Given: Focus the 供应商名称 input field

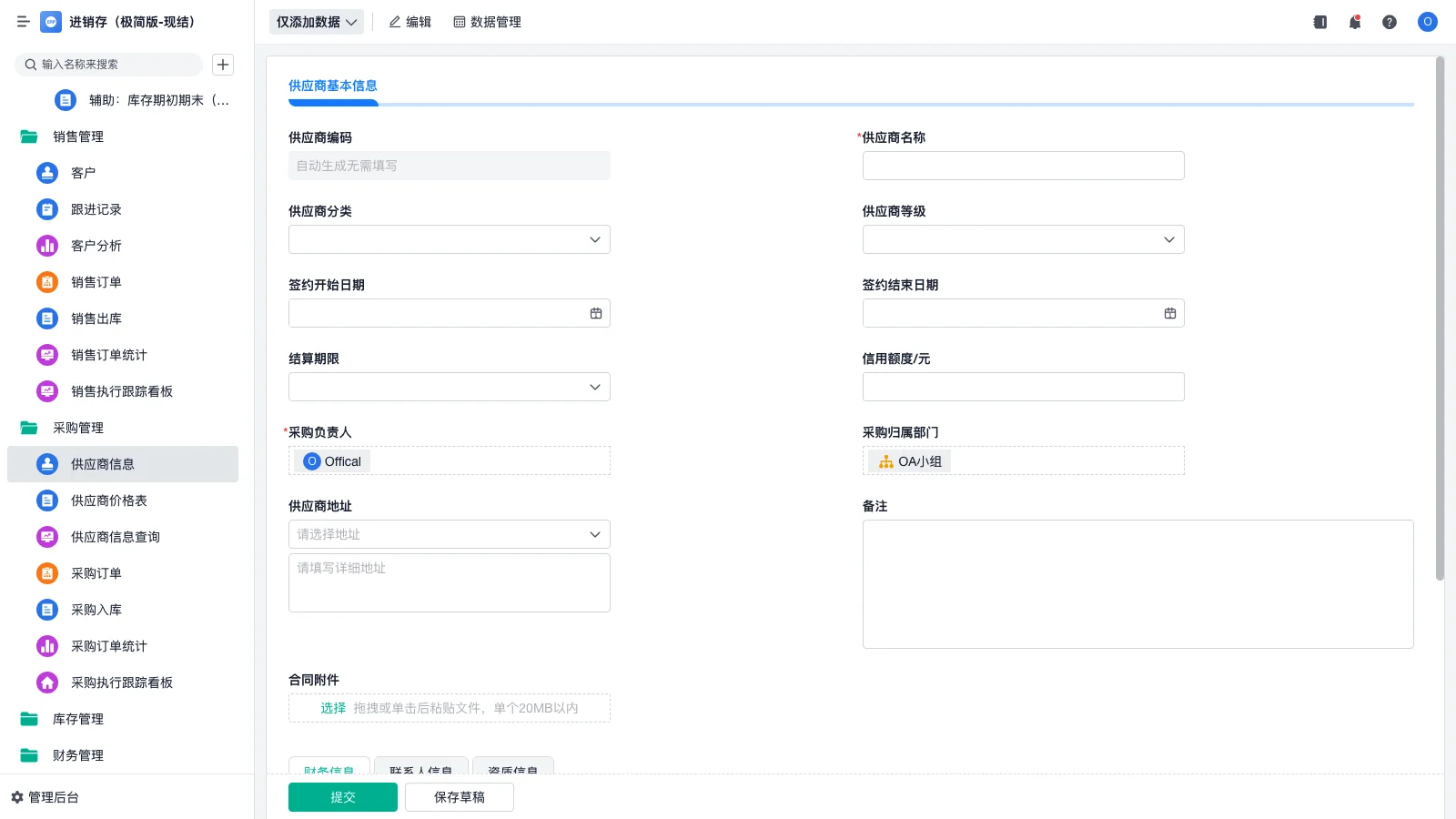Looking at the screenshot, I should click(1024, 166).
